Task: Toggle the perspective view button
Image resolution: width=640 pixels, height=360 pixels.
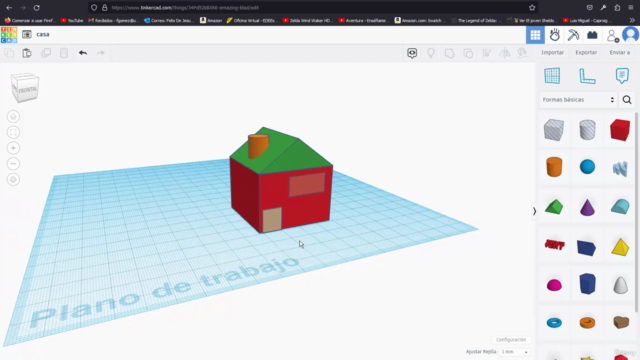Action: pos(13,180)
